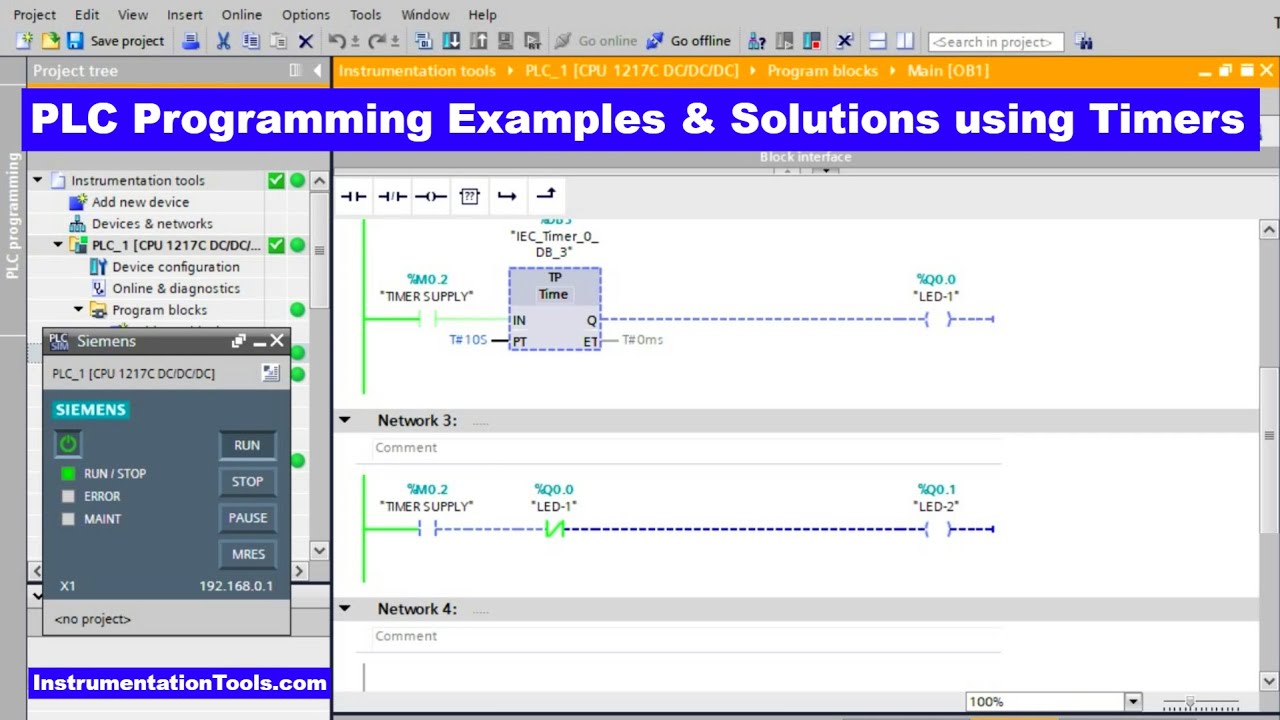The image size is (1280, 720).
Task: Click the close branch icon
Action: tap(546, 196)
